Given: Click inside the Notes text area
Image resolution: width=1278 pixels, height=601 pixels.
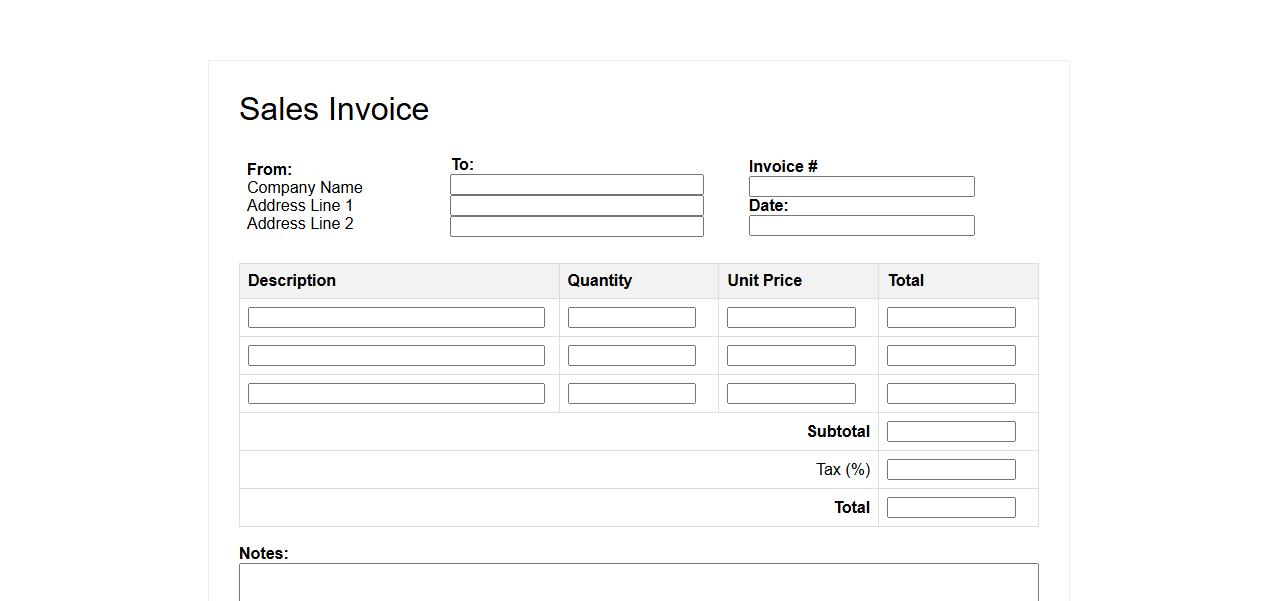Looking at the screenshot, I should (638, 583).
